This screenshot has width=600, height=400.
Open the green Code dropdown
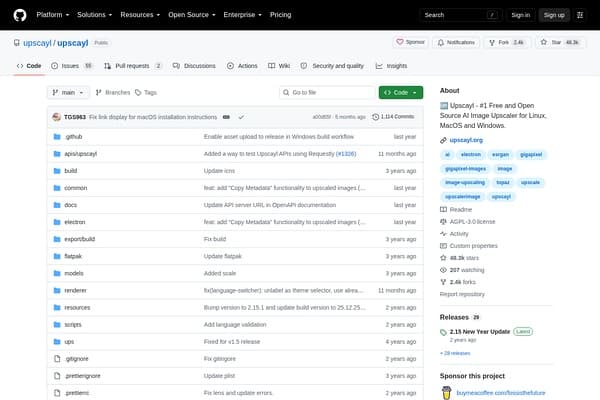click(x=401, y=93)
